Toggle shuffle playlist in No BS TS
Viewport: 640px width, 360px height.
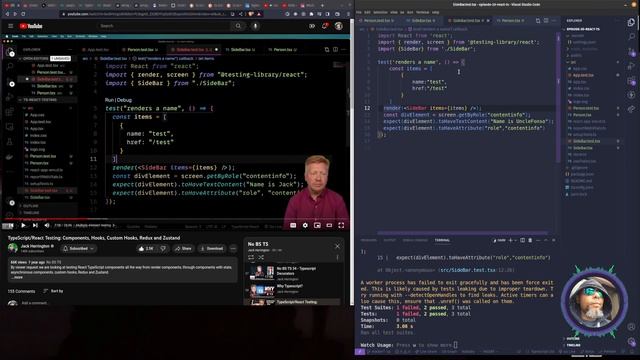tap(261, 258)
